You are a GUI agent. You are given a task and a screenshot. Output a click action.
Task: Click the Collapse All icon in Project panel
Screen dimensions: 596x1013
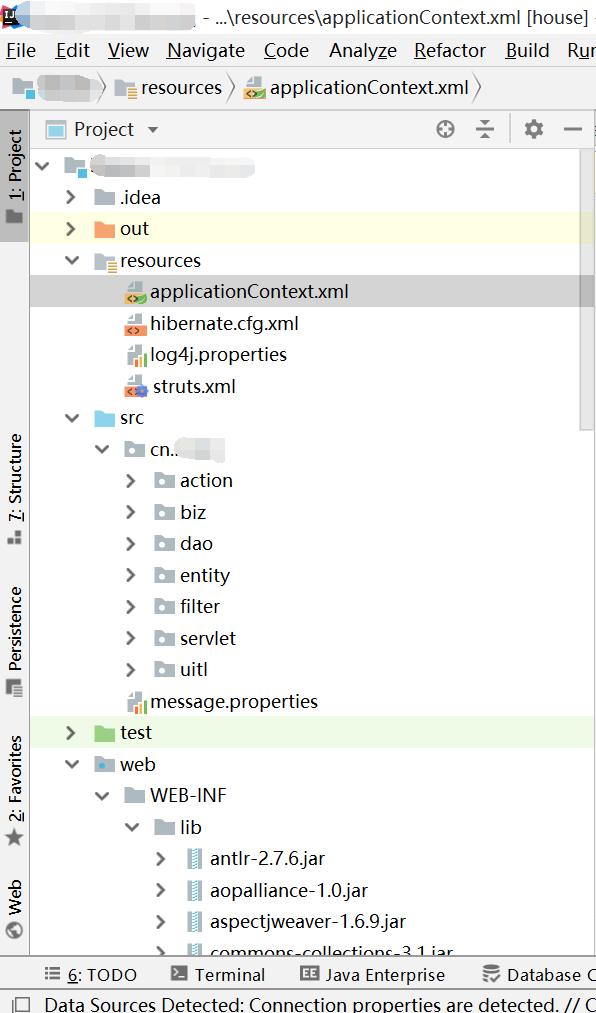[x=484, y=130]
